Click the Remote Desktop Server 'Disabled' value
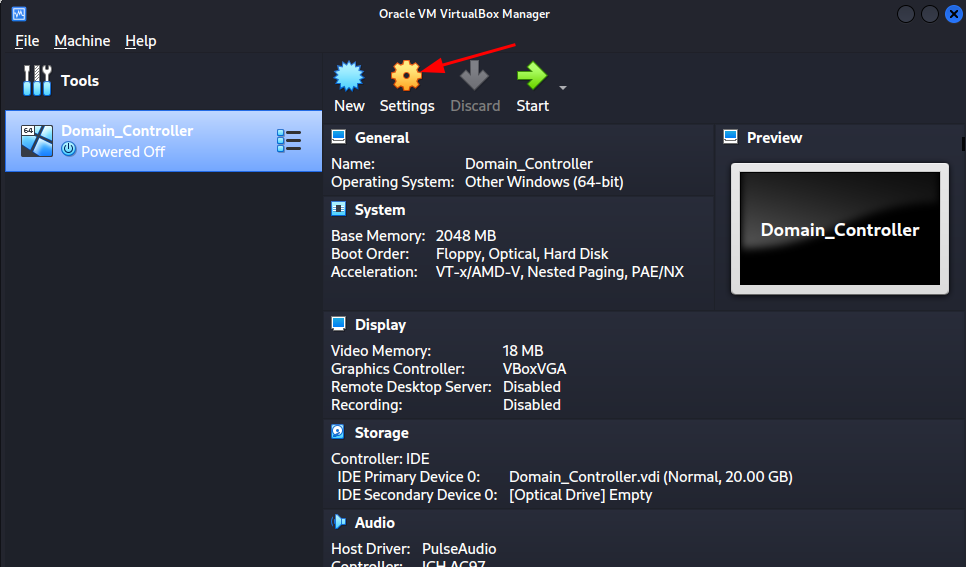The height and width of the screenshot is (567, 966). click(532, 386)
